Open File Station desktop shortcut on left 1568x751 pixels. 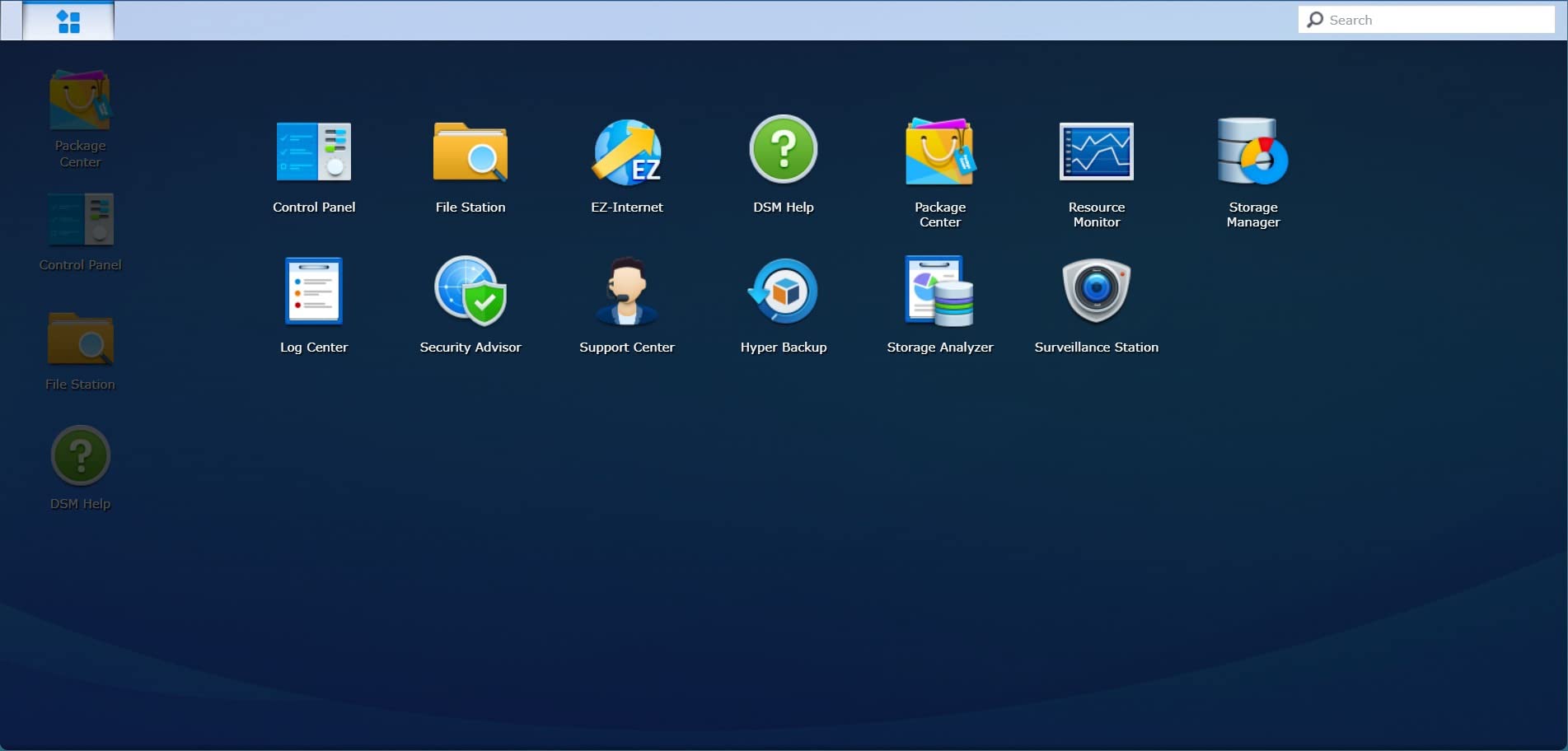point(80,339)
